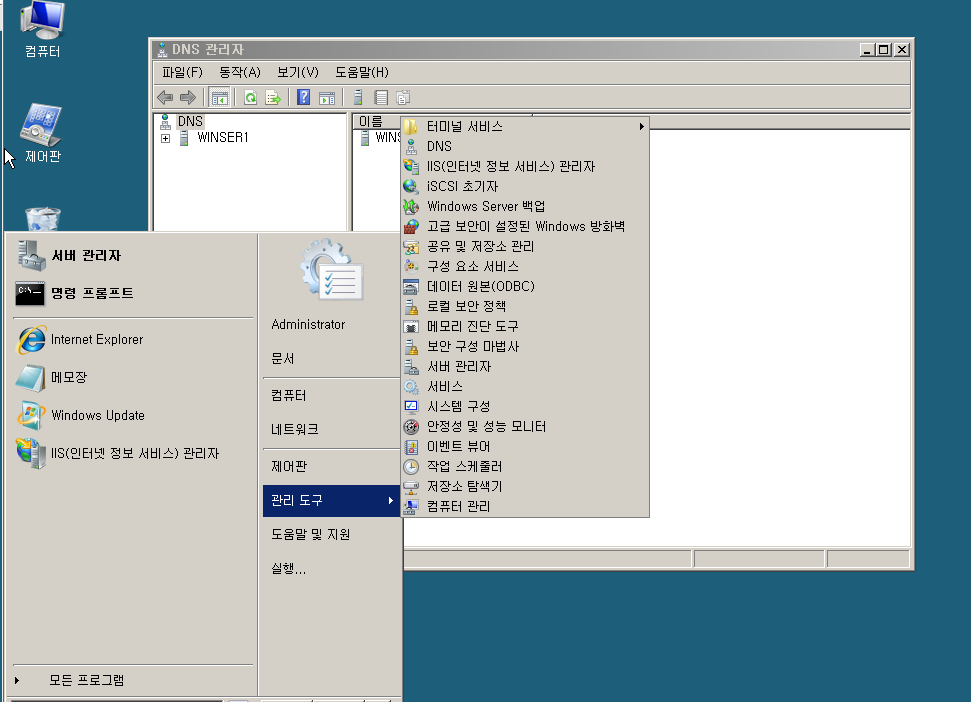This screenshot has height=702, width=971.
Task: Open 데이터 원본(ODBC)
Action: pyautogui.click(x=525, y=286)
